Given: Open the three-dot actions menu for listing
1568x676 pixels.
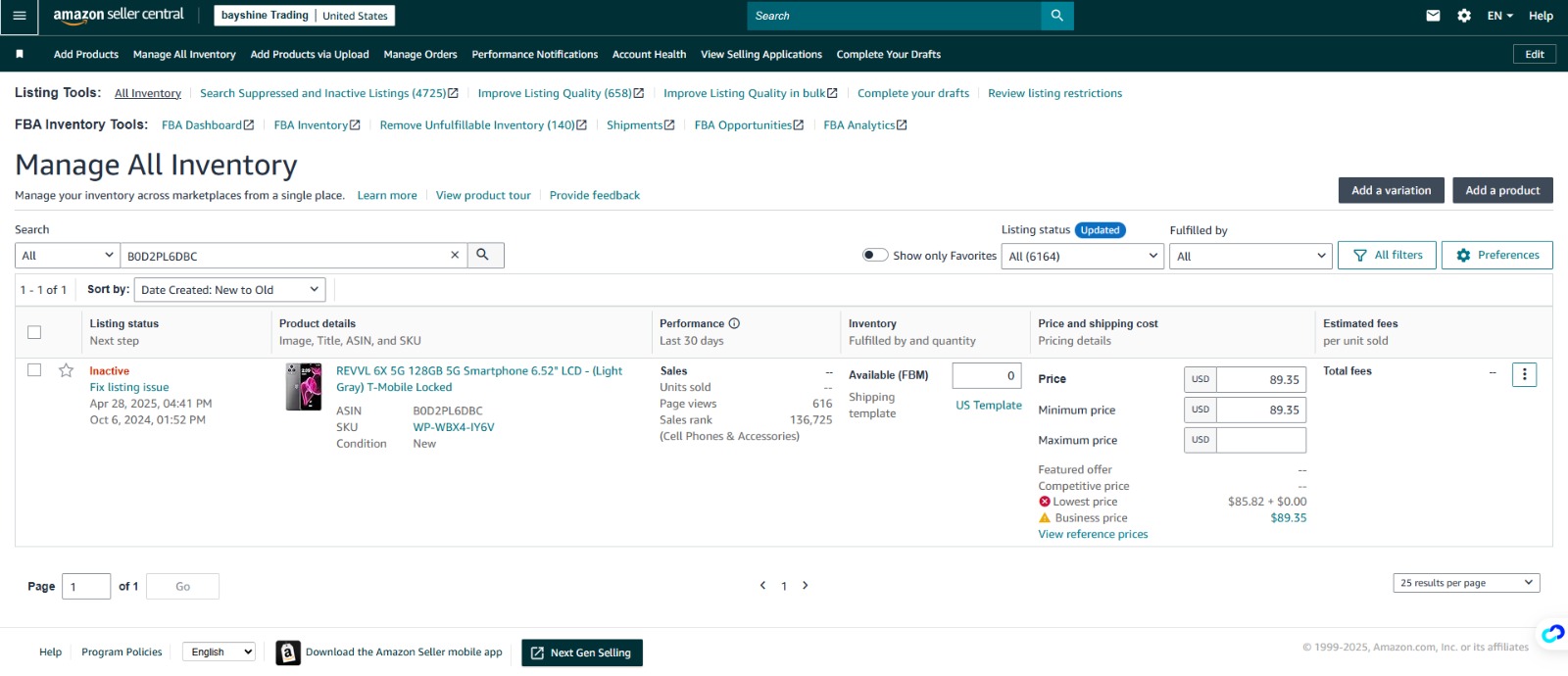Looking at the screenshot, I should point(1524,375).
